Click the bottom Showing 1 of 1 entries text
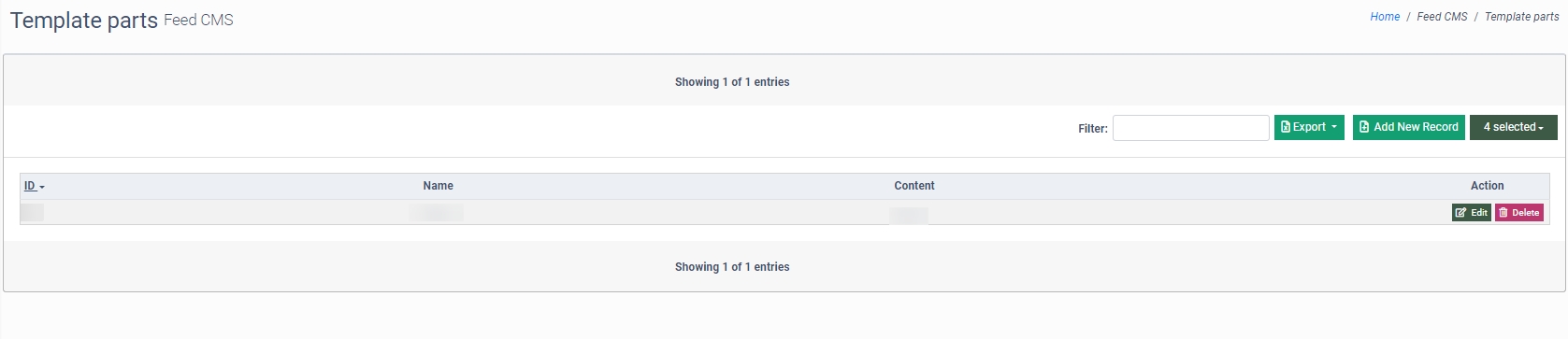Image resolution: width=1568 pixels, height=339 pixels. tap(732, 267)
